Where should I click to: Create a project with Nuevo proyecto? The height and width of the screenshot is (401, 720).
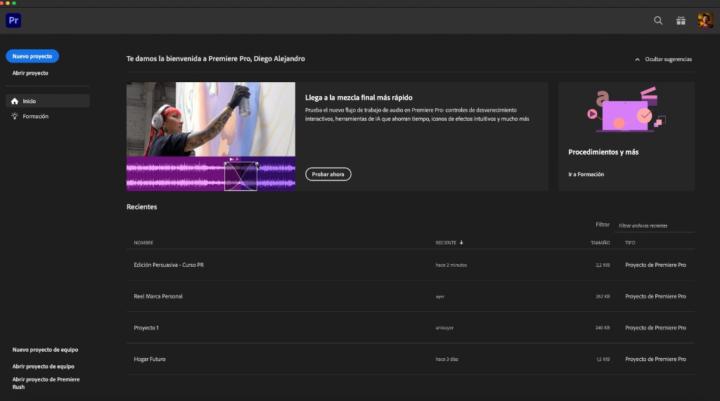[x=32, y=56]
